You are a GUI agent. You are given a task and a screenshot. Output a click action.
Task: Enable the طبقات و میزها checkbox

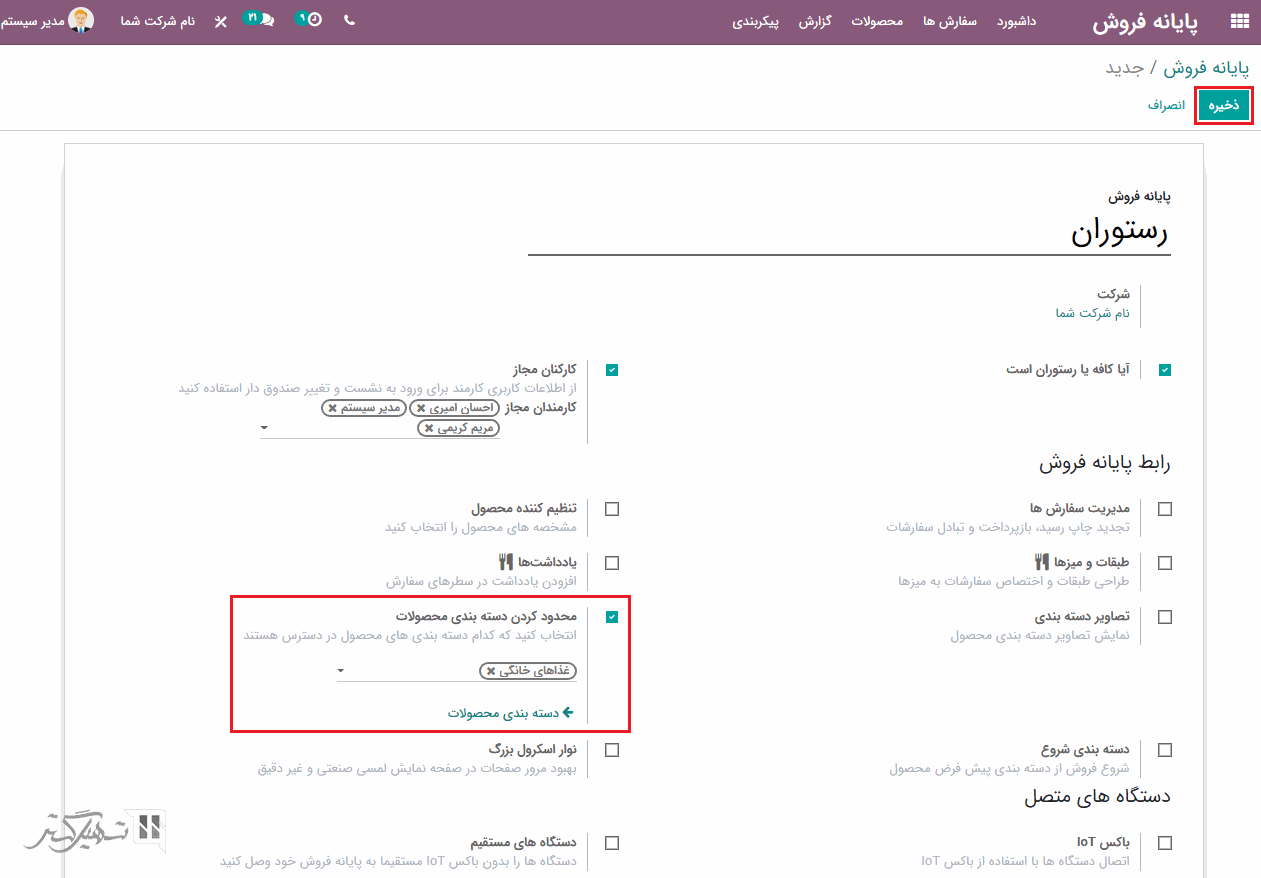1165,563
